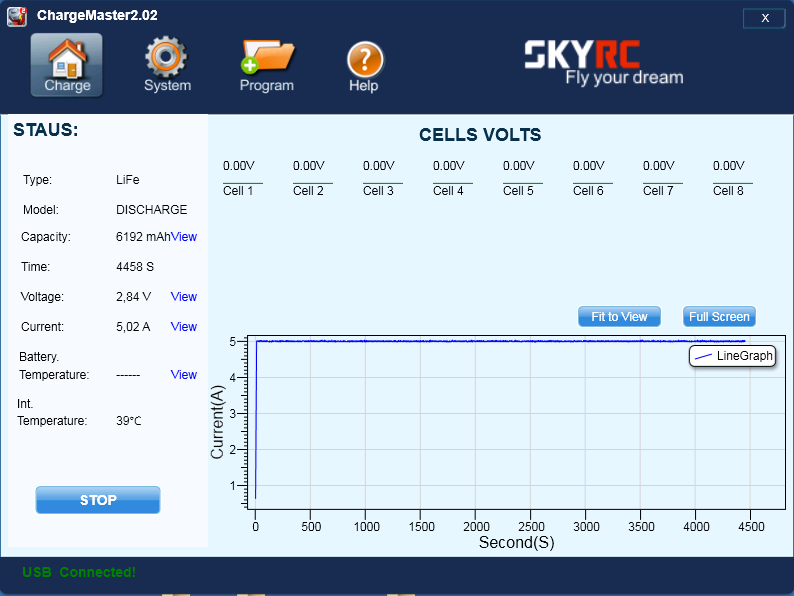The width and height of the screenshot is (794, 596).
Task: View the Battery Temperature graph
Action: point(184,375)
